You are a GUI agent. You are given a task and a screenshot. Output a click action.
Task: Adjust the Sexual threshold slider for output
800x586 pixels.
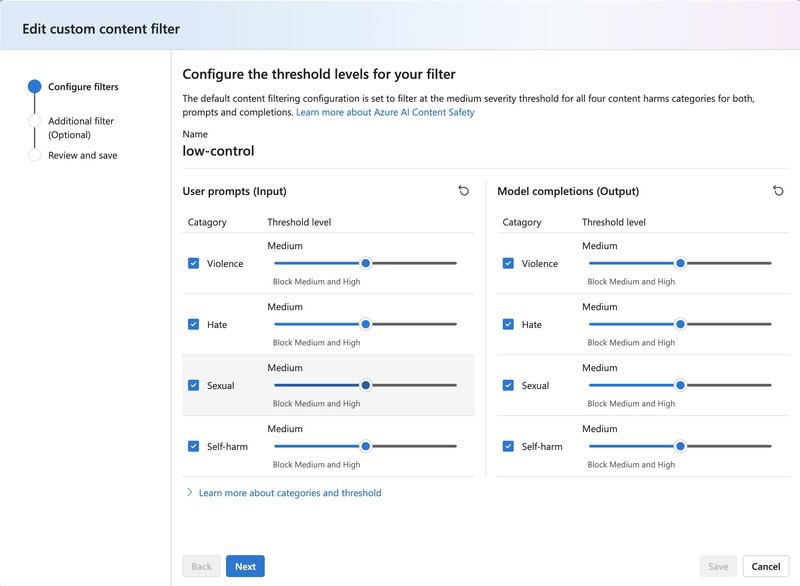(681, 385)
